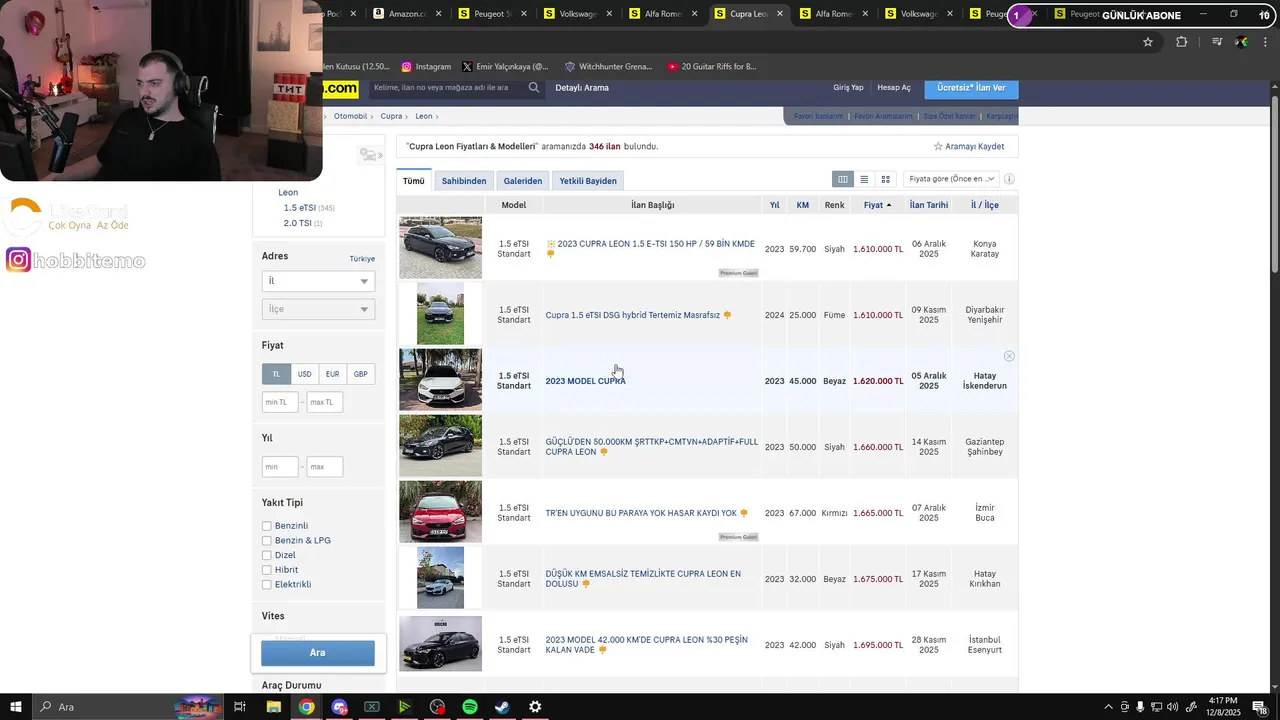Filter by 1.5 eTSI model

300,208
